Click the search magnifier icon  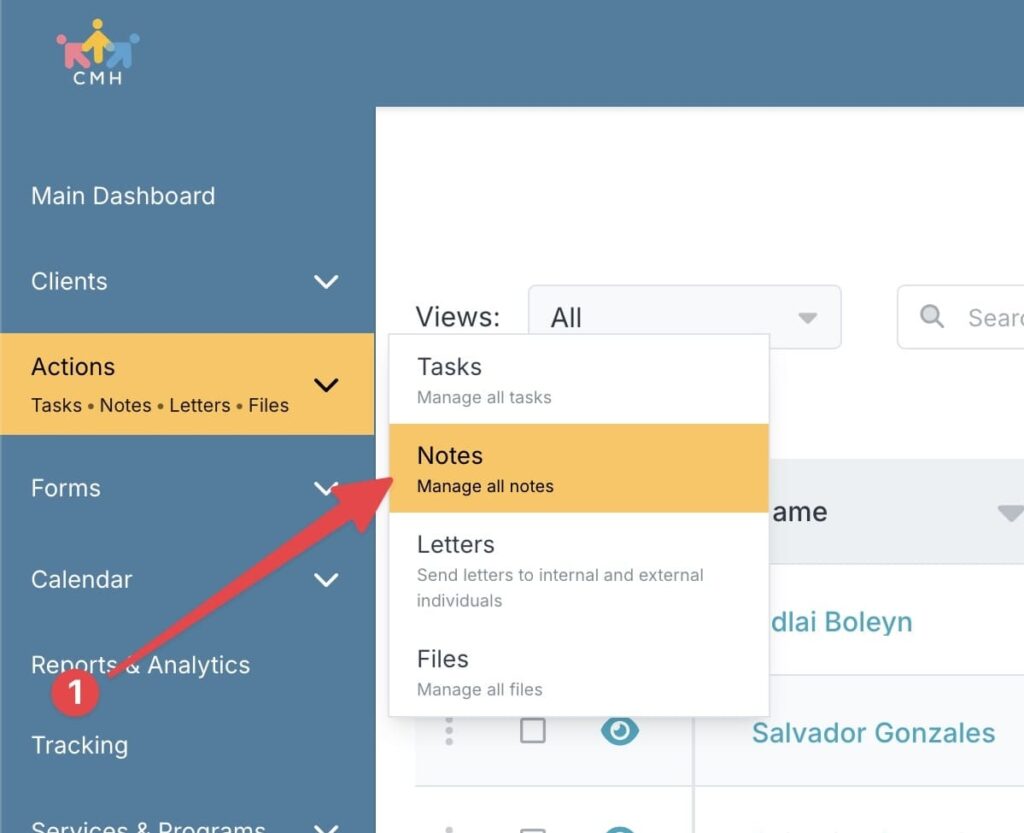tap(932, 317)
